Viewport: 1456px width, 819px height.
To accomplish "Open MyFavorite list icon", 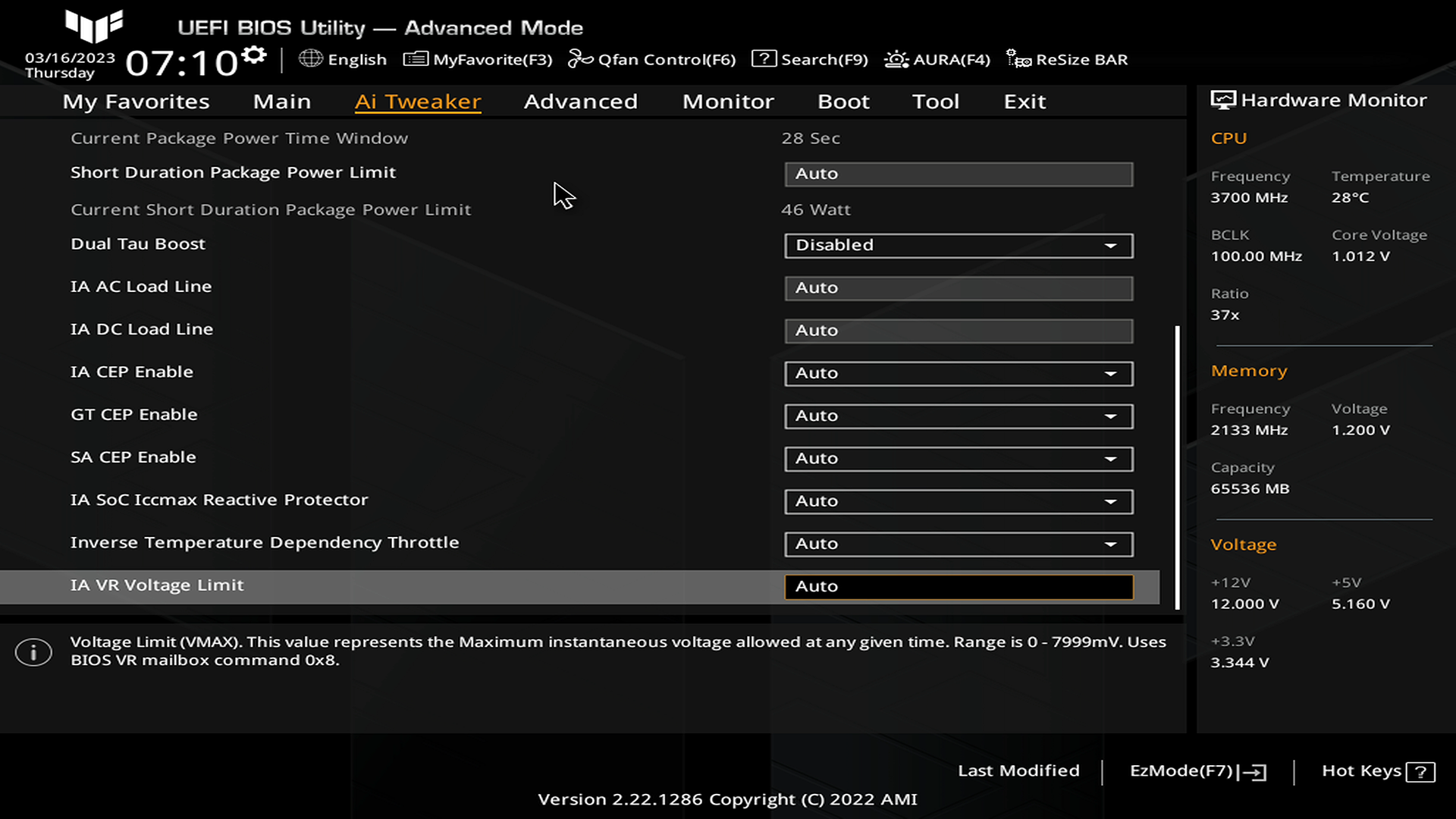I will click(x=416, y=59).
